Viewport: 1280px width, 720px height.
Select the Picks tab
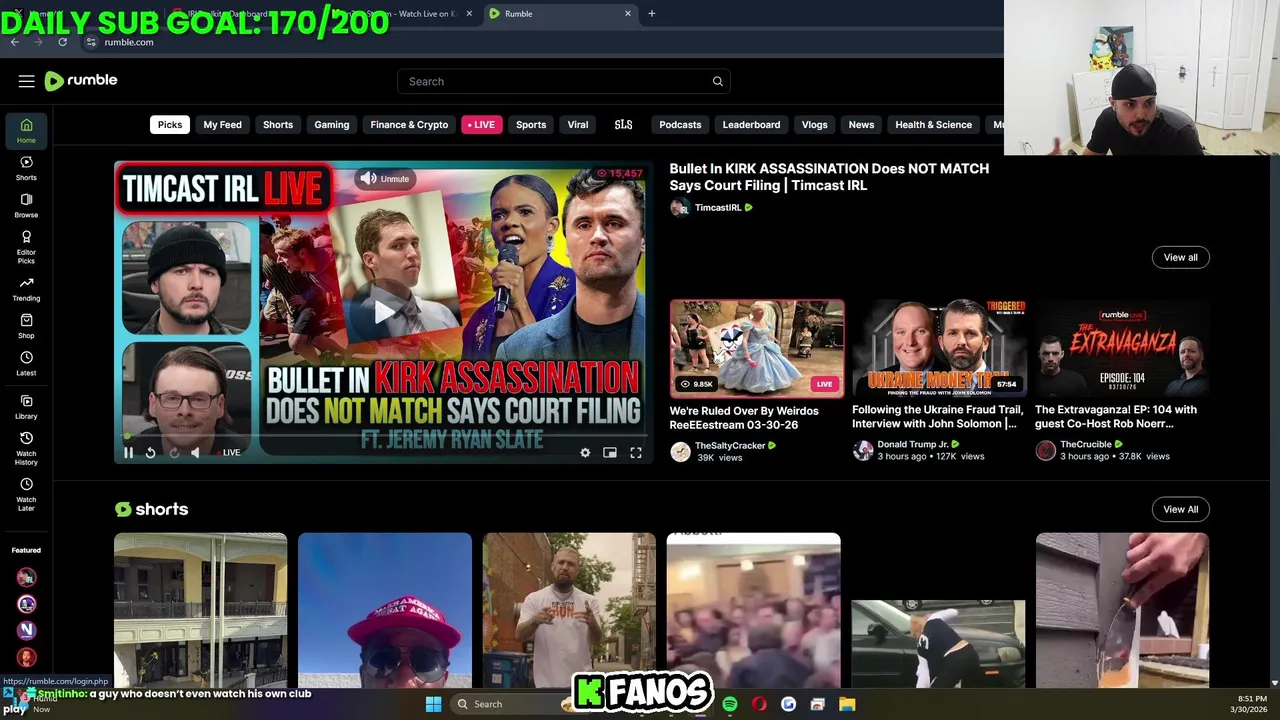[170, 124]
